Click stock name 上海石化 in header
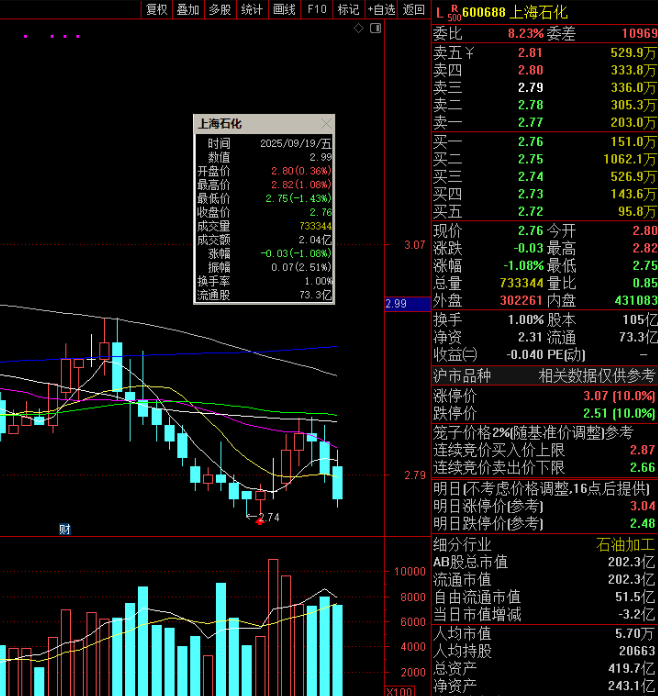 [x=539, y=12]
